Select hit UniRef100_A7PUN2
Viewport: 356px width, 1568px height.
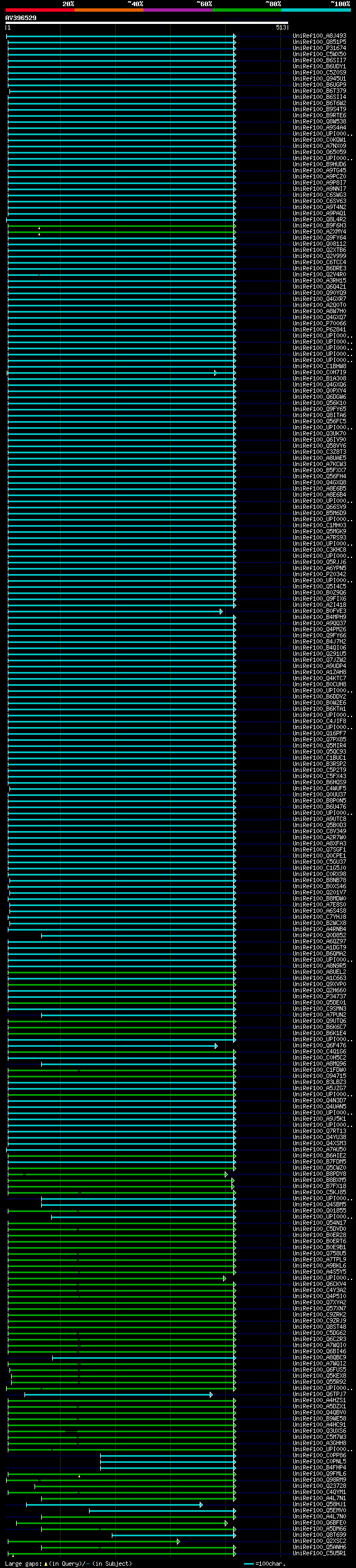pos(319,1015)
